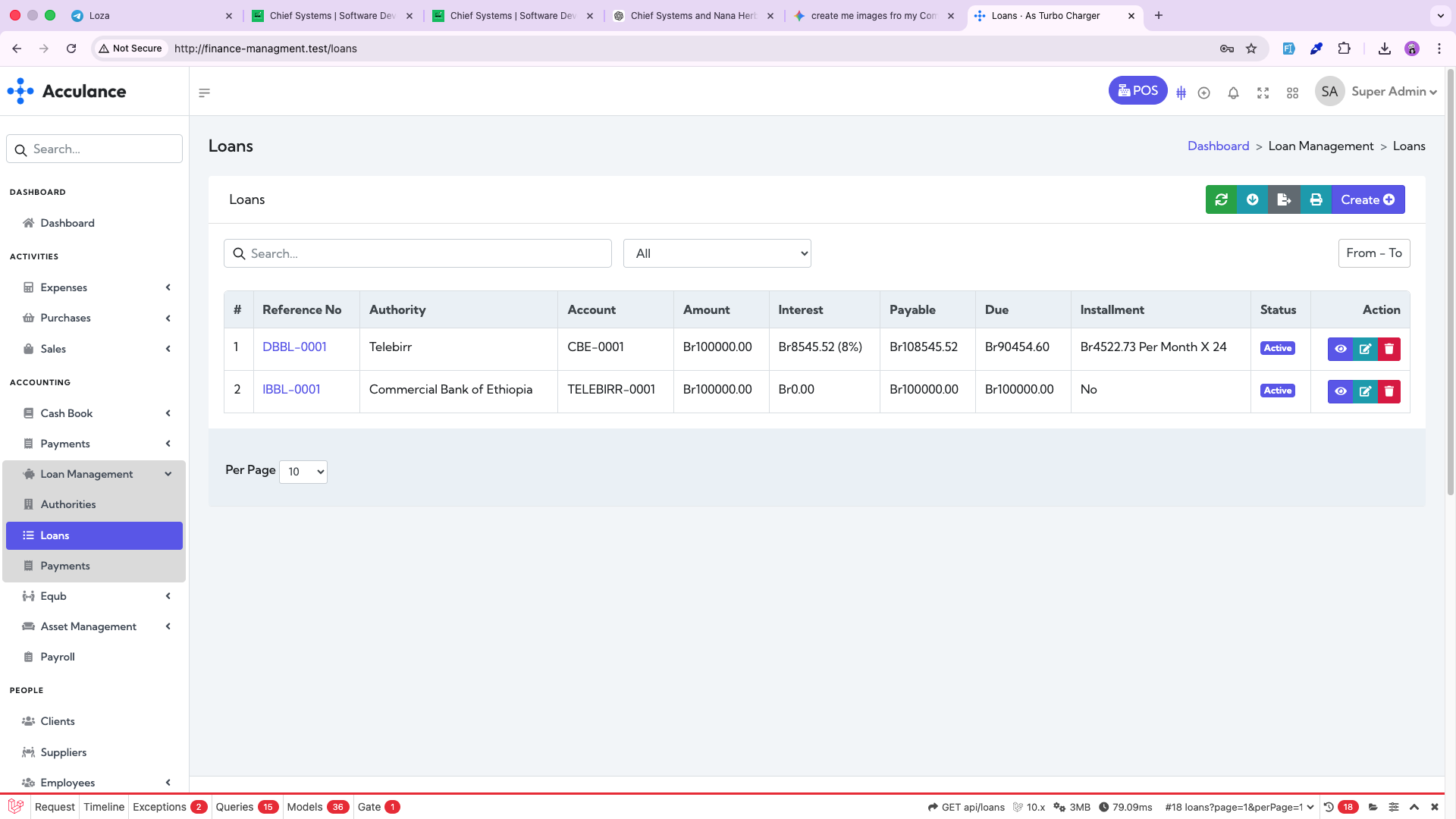Open the apps grid icon in the header
The image size is (1456, 819).
[1293, 93]
